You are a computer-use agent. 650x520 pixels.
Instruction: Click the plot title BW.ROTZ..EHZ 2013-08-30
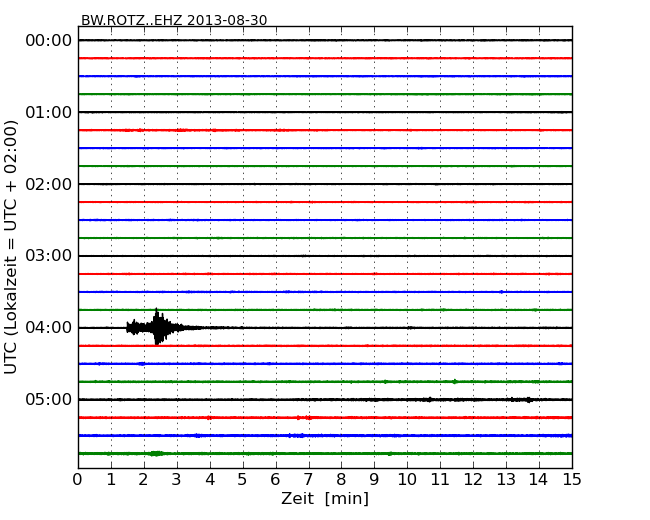(174, 20)
